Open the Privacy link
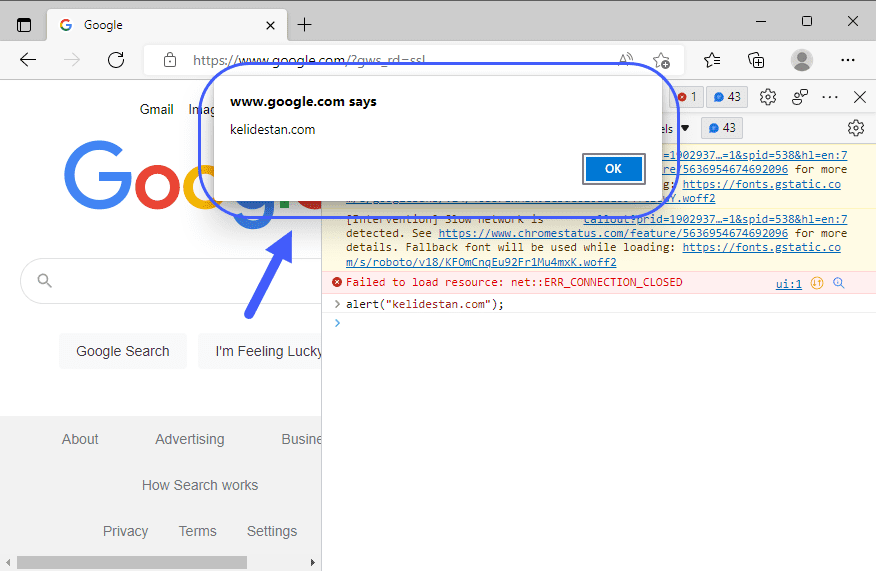This screenshot has width=876, height=571. pos(125,531)
